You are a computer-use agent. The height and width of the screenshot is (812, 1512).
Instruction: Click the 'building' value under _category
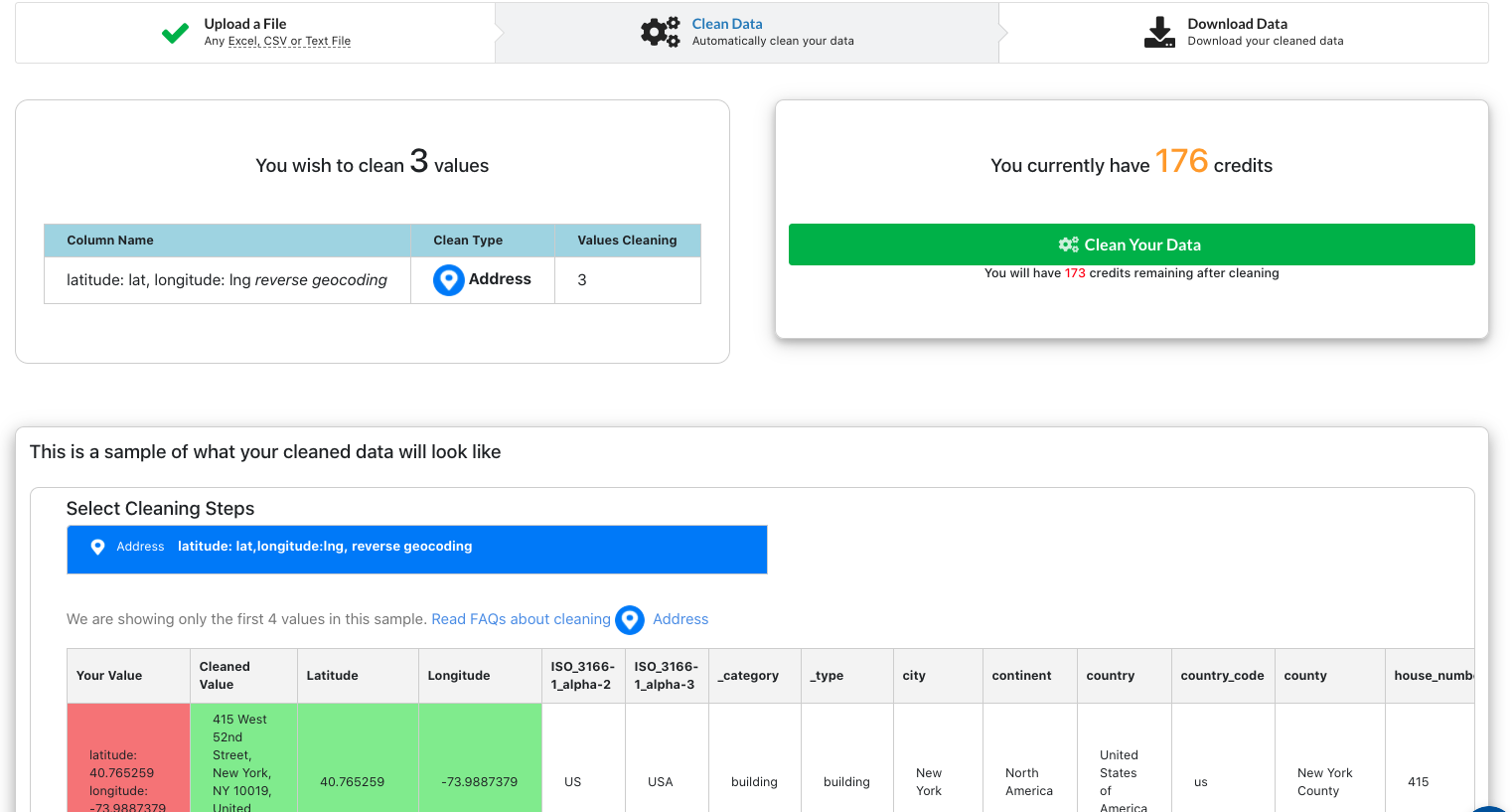tap(755, 782)
